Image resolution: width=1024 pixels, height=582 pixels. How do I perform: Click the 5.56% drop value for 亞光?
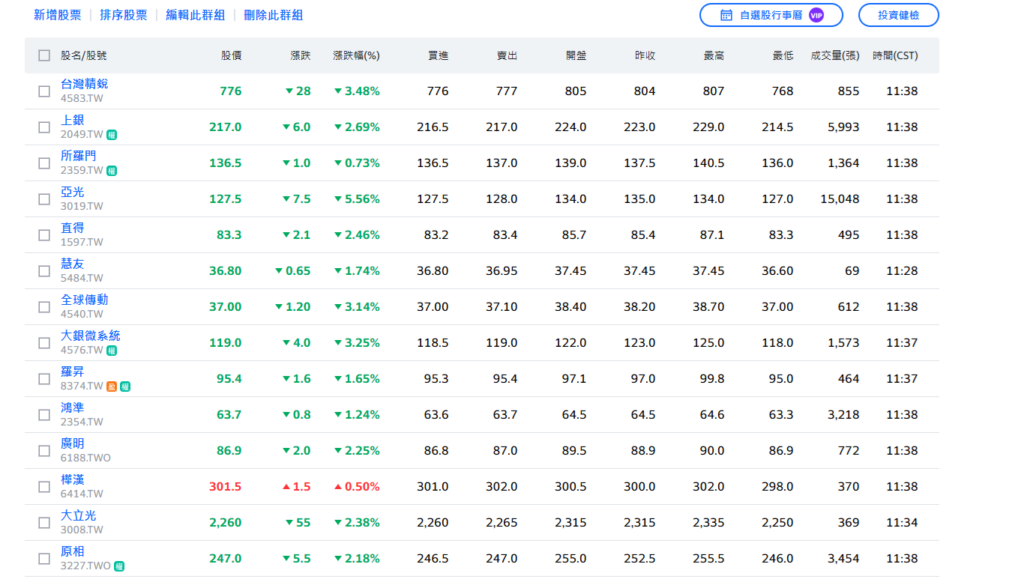357,199
